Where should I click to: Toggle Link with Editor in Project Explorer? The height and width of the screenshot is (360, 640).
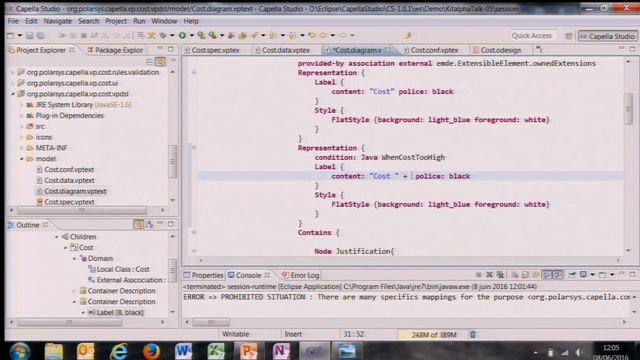[x=160, y=62]
